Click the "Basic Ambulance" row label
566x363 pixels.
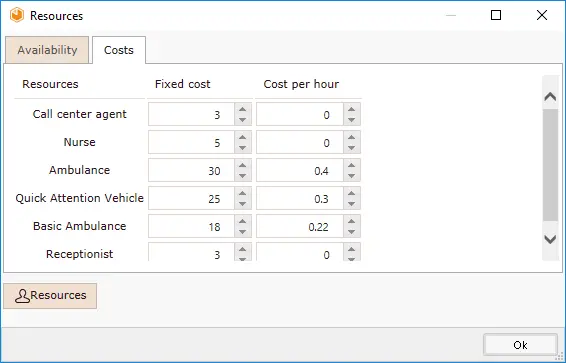[79, 226]
